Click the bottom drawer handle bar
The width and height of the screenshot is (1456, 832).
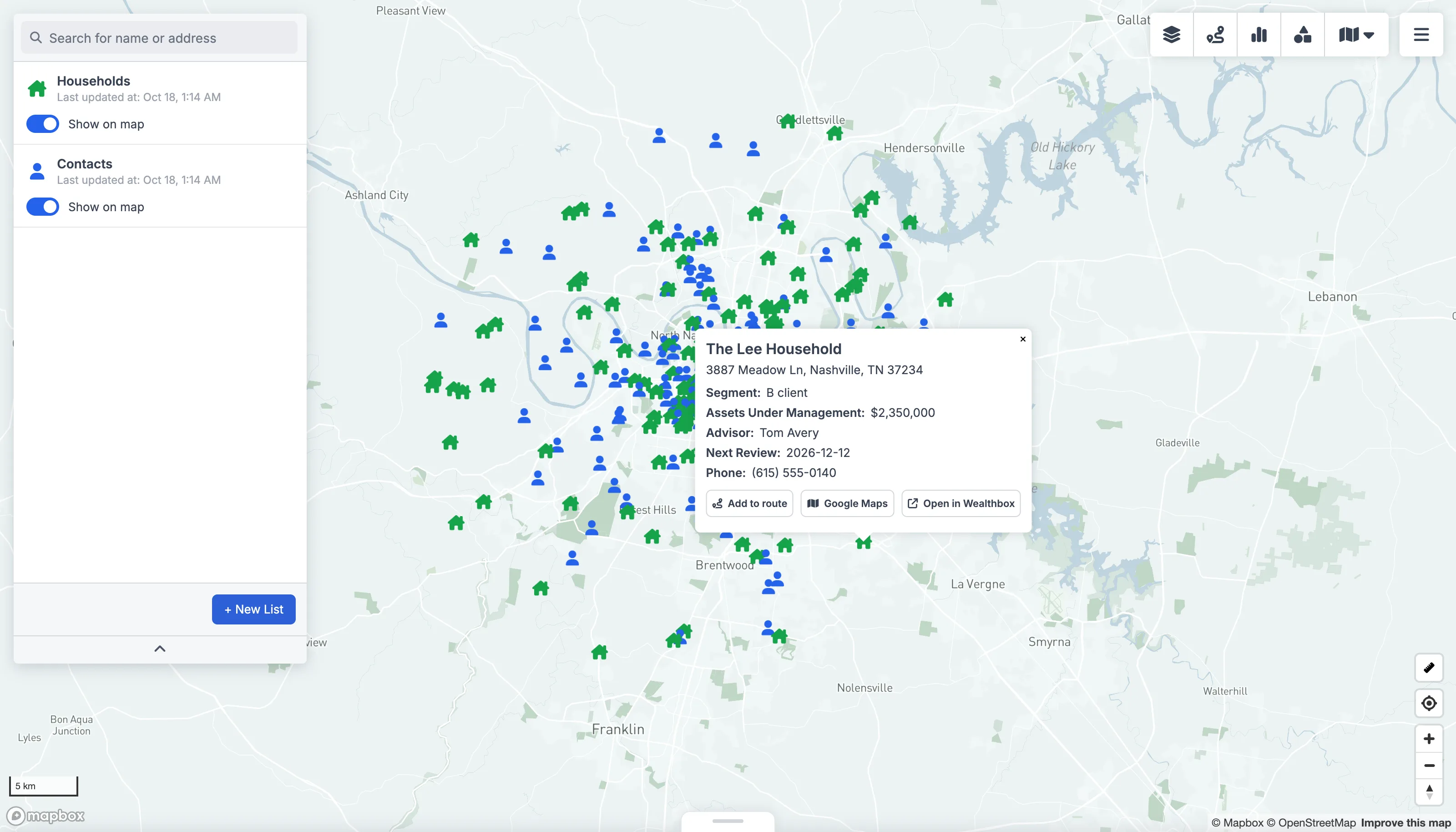point(728,821)
